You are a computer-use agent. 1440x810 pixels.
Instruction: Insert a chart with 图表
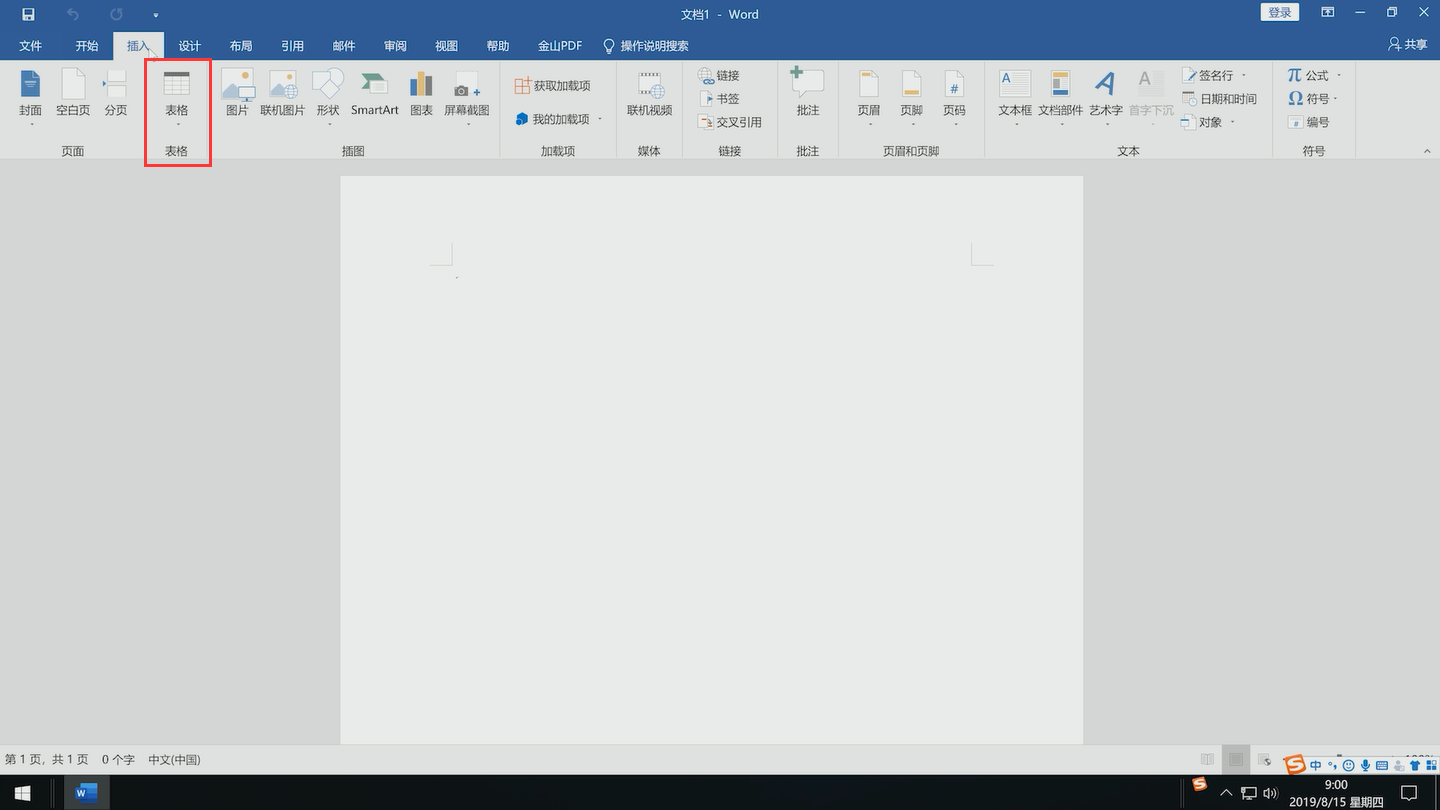click(421, 93)
